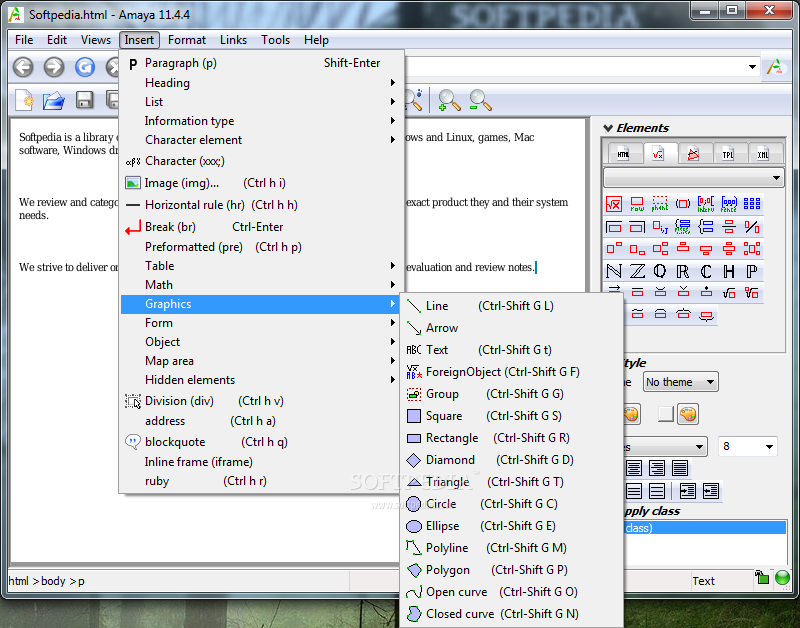Image resolution: width=800 pixels, height=628 pixels.
Task: Insert the double-struck C complex symbol
Action: tap(706, 271)
